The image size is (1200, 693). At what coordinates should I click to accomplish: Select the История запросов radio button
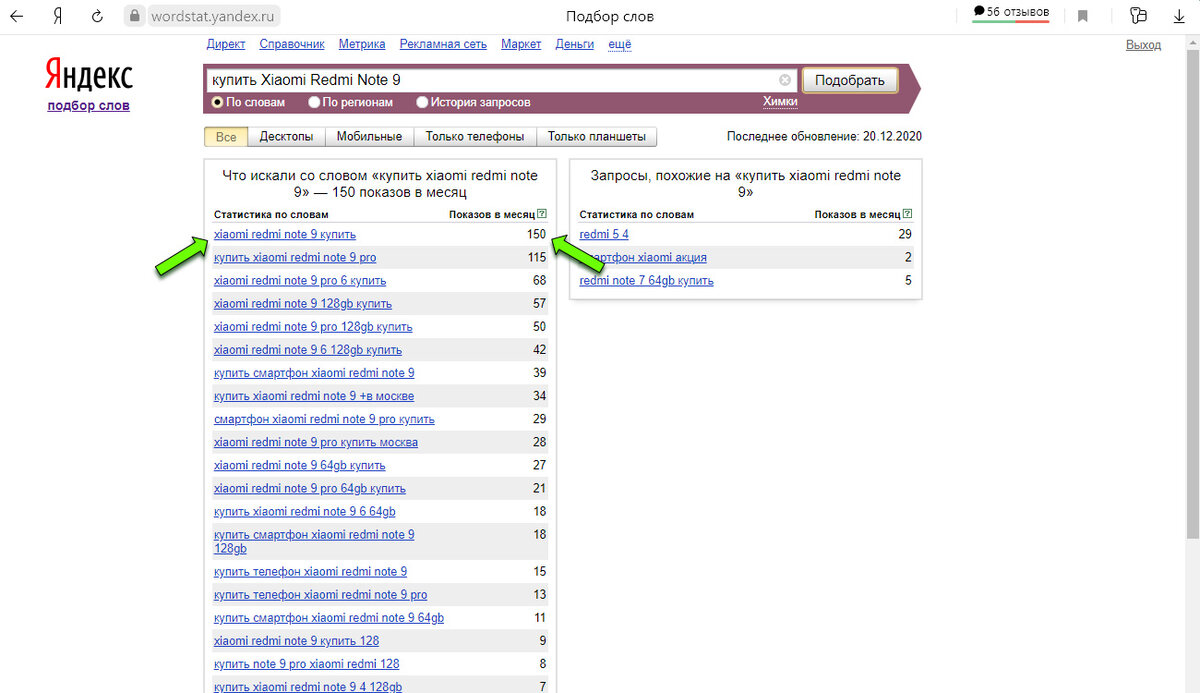click(422, 102)
